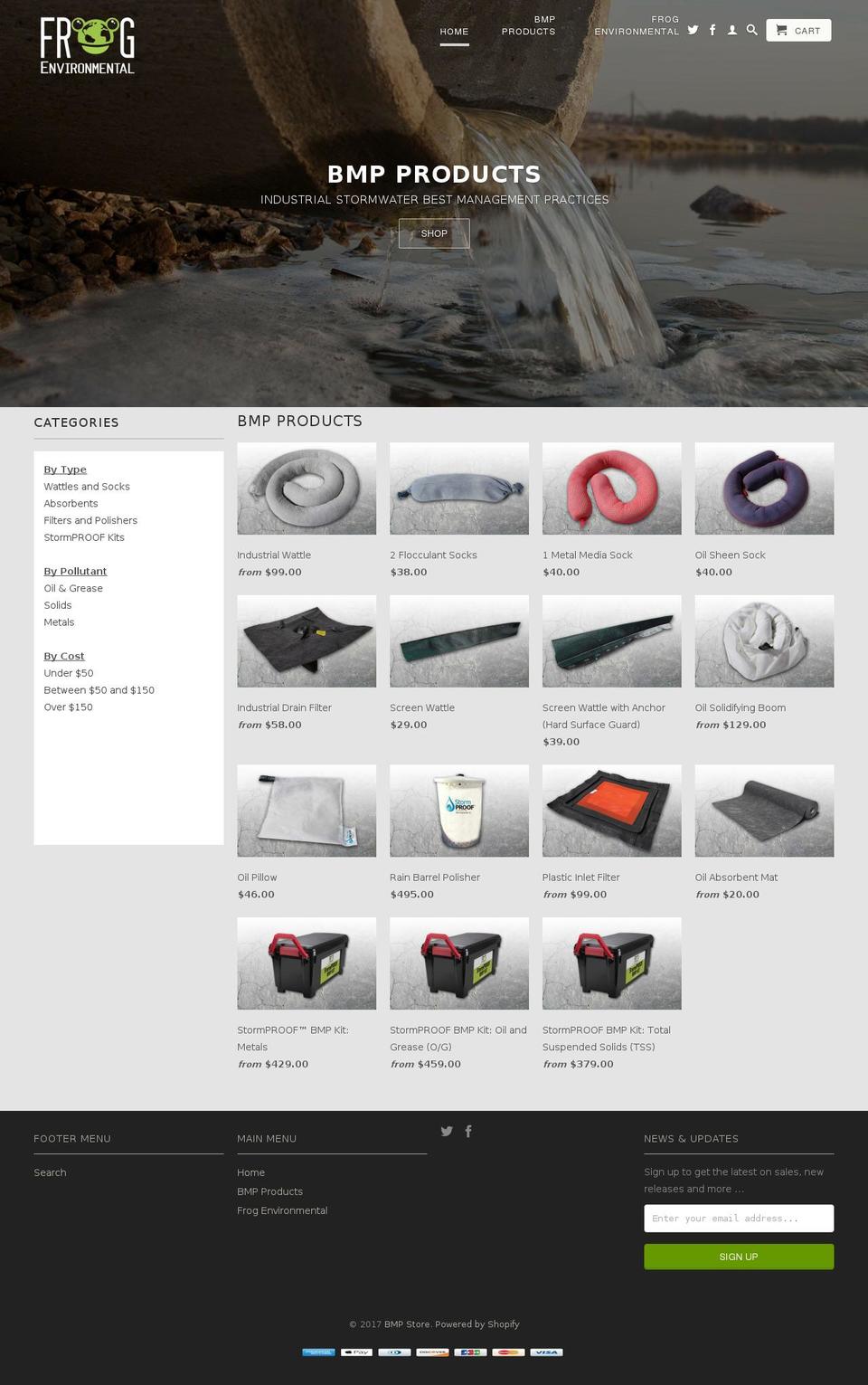Filter by Solids pollutant
The height and width of the screenshot is (1385, 868).
point(58,605)
